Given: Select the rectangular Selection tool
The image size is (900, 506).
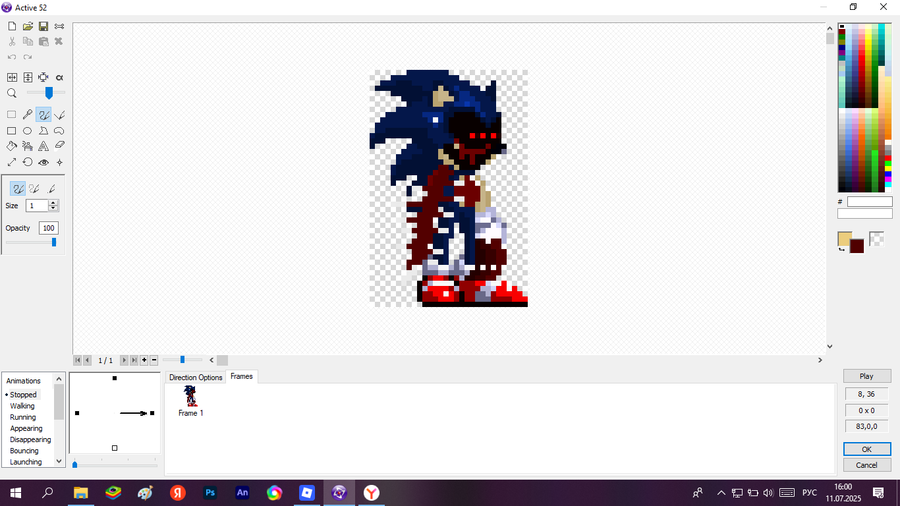Looking at the screenshot, I should 11,115.
